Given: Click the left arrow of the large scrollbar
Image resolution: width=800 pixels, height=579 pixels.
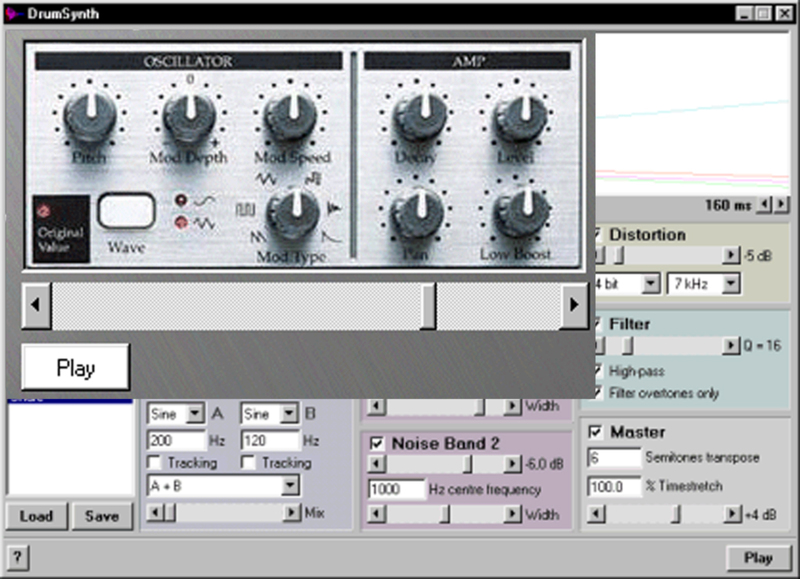Looking at the screenshot, I should pos(36,305).
